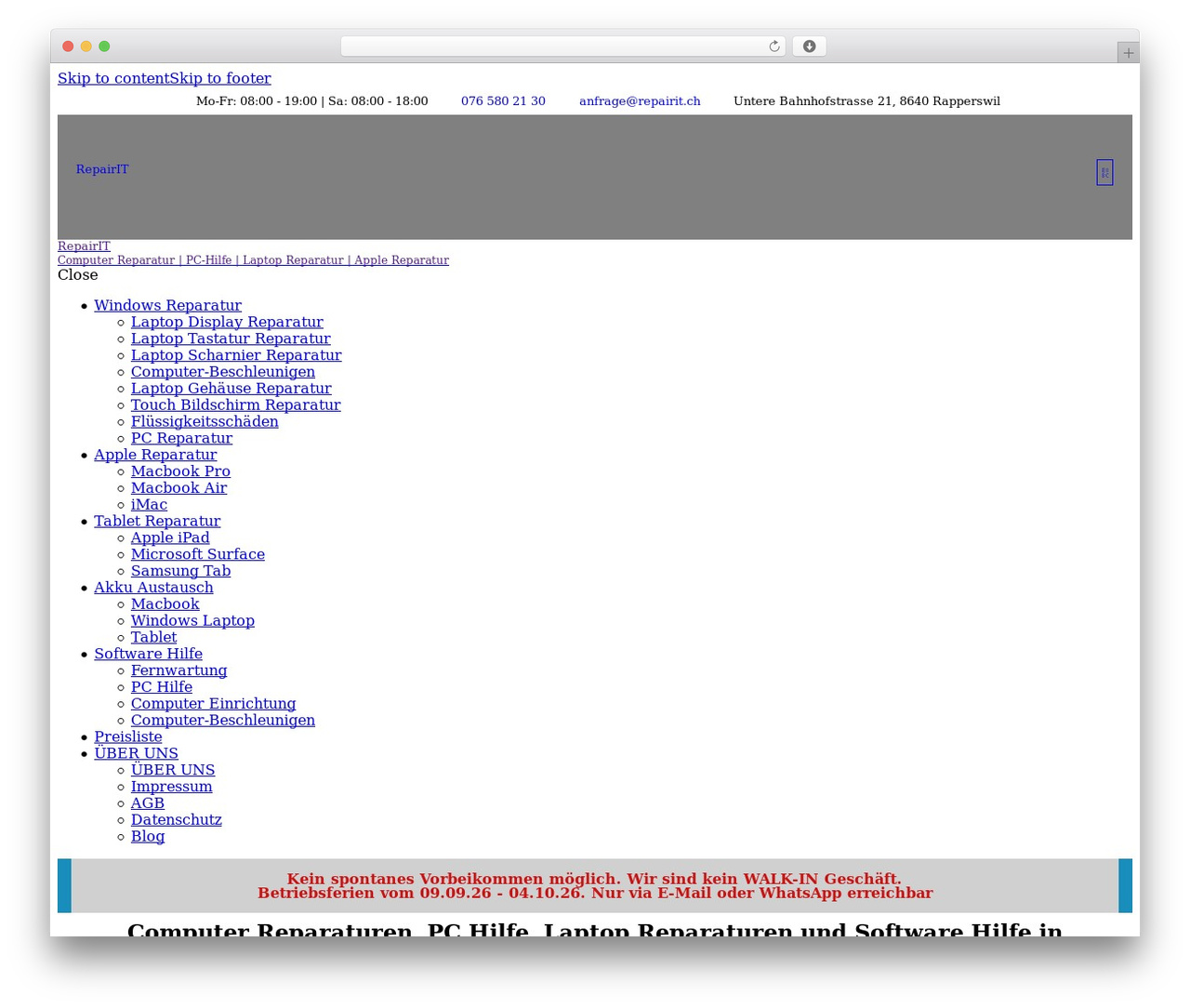This screenshot has height=1008, width=1190.
Task: Call phone number 076 580 21 30
Action: click(x=503, y=100)
